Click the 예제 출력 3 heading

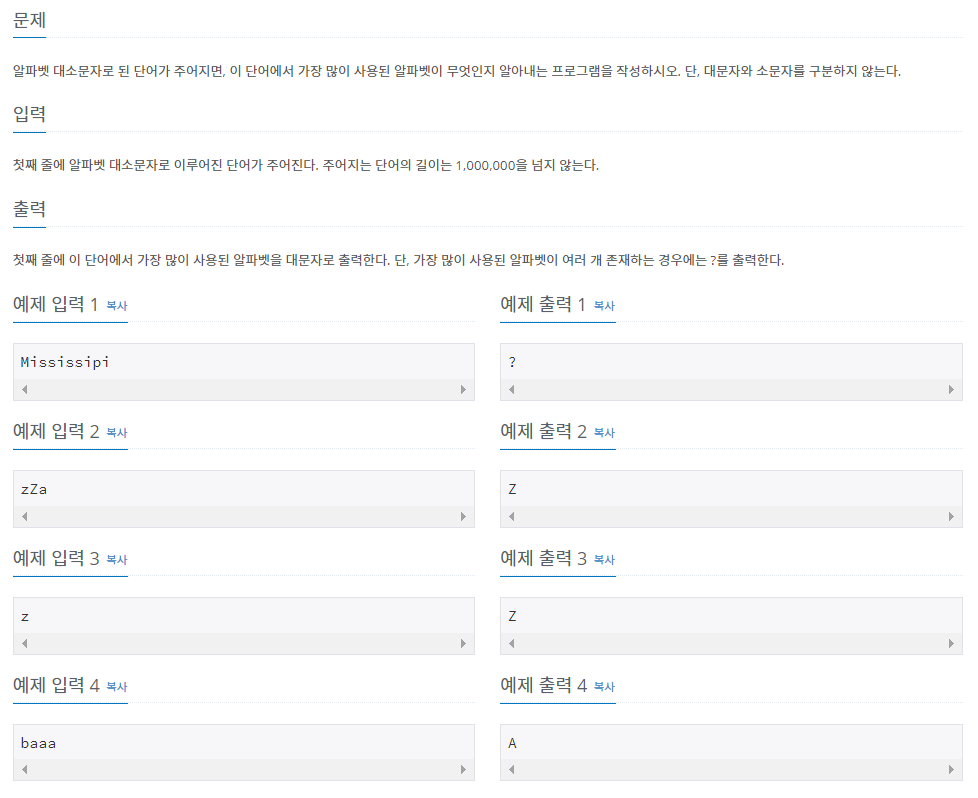tap(543, 558)
